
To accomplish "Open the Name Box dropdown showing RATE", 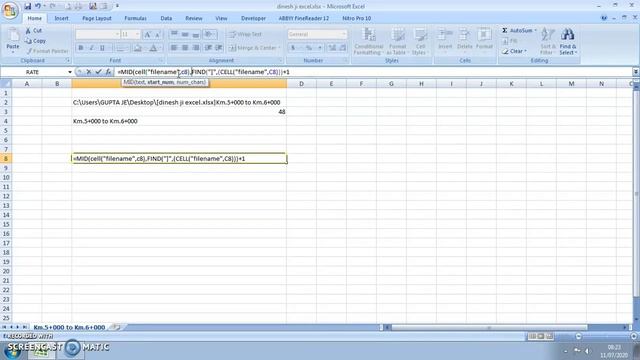I will (70, 72).
